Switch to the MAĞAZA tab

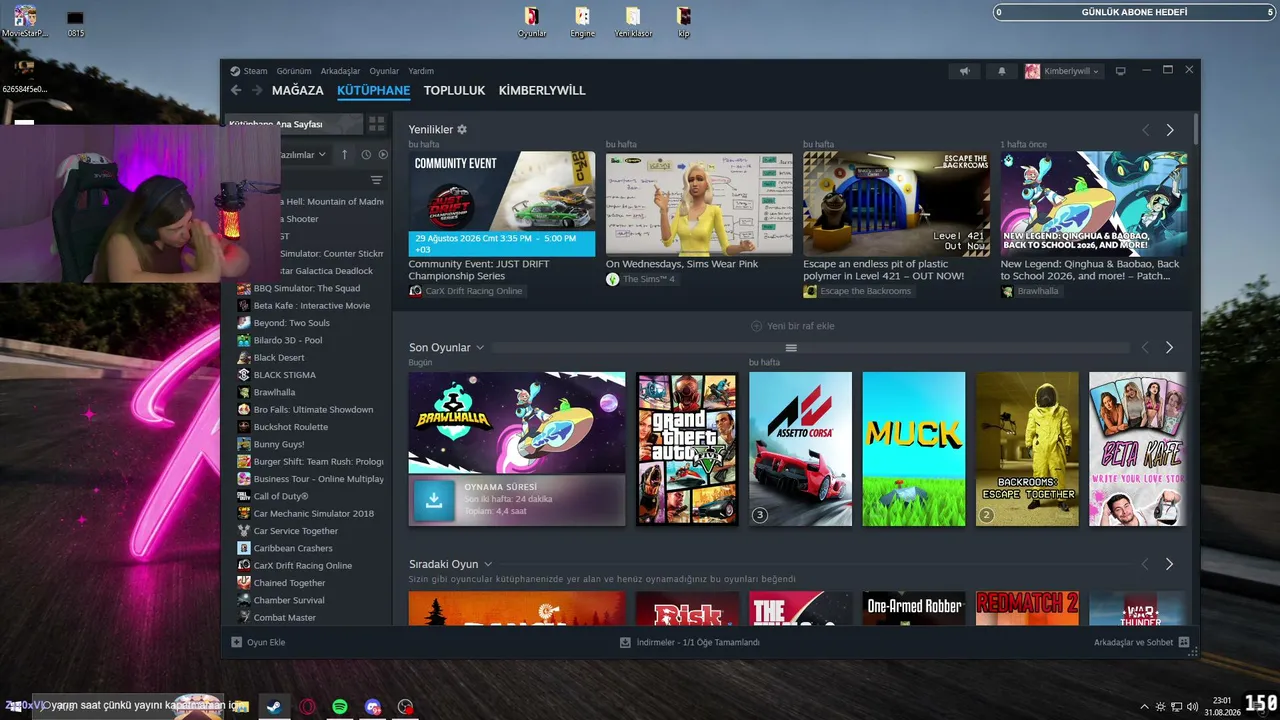pos(298,90)
